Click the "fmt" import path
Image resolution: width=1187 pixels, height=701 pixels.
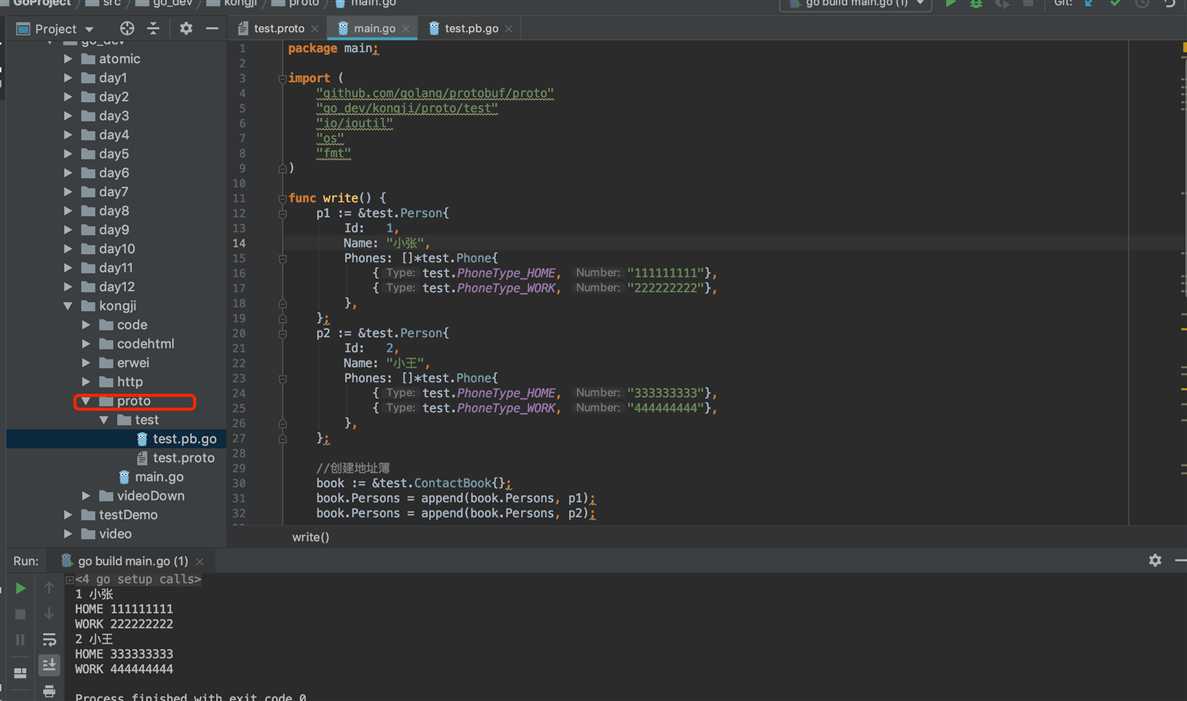(x=334, y=153)
